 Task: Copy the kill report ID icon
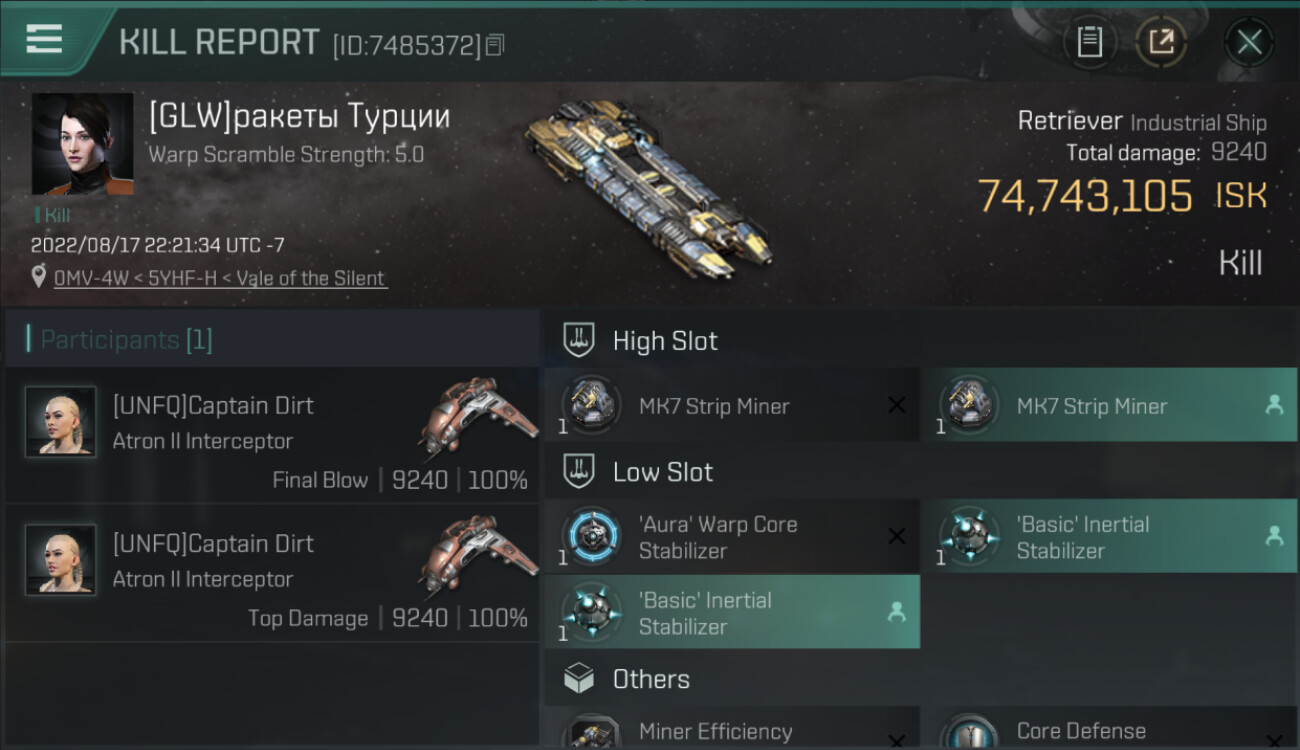coord(496,45)
